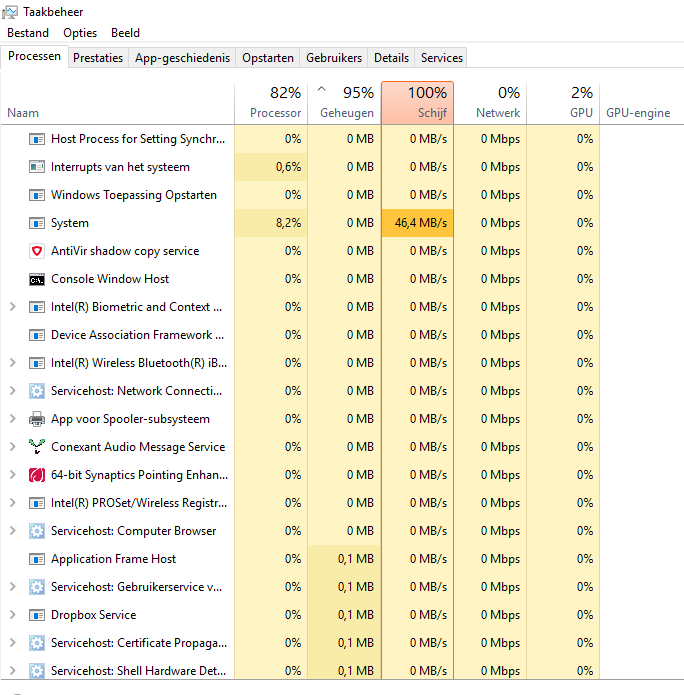684x695 pixels.
Task: Click the System process icon
Action: (37, 223)
